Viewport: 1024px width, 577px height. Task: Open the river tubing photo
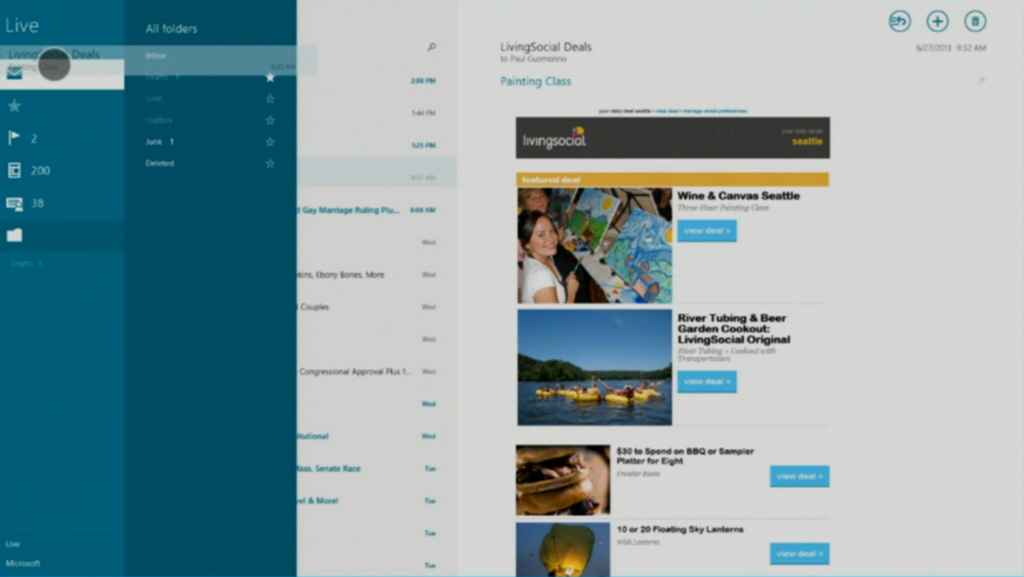(594, 367)
